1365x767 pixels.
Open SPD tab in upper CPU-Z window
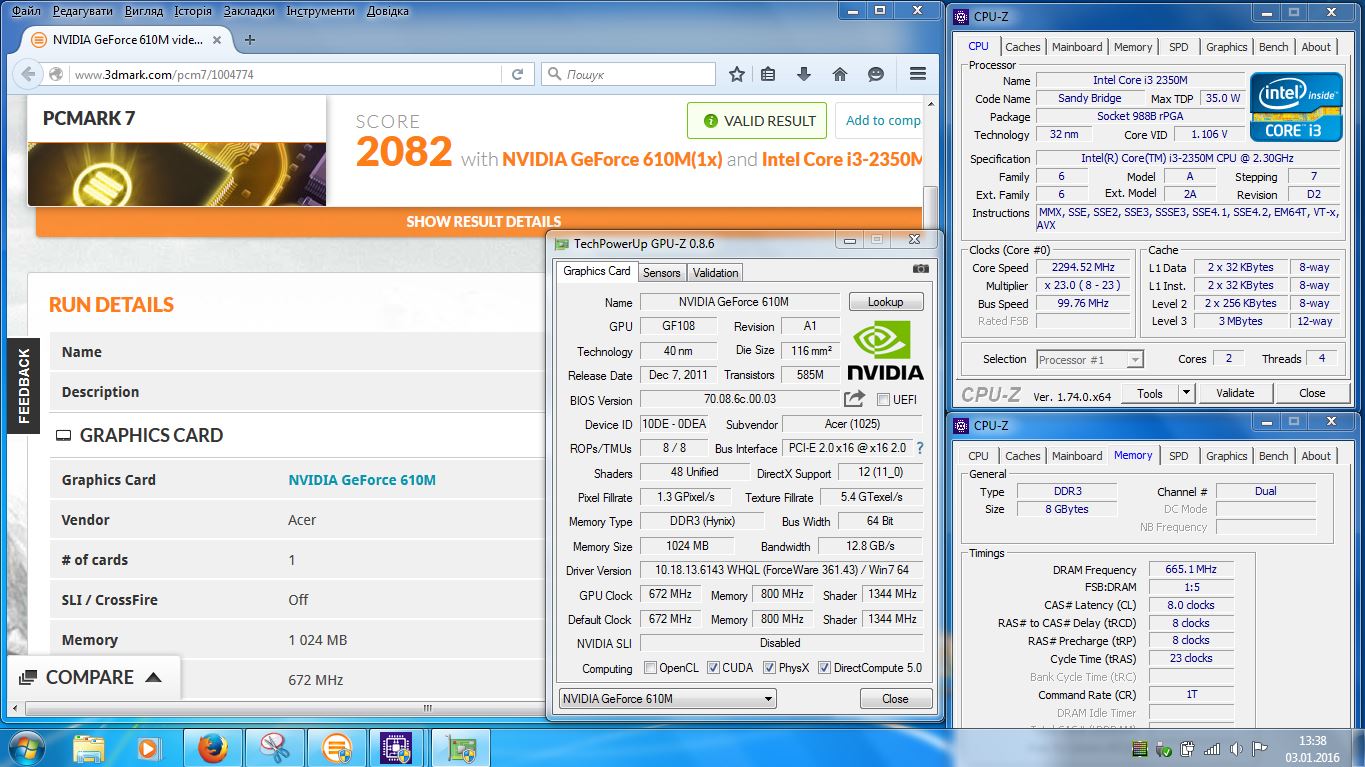1179,47
